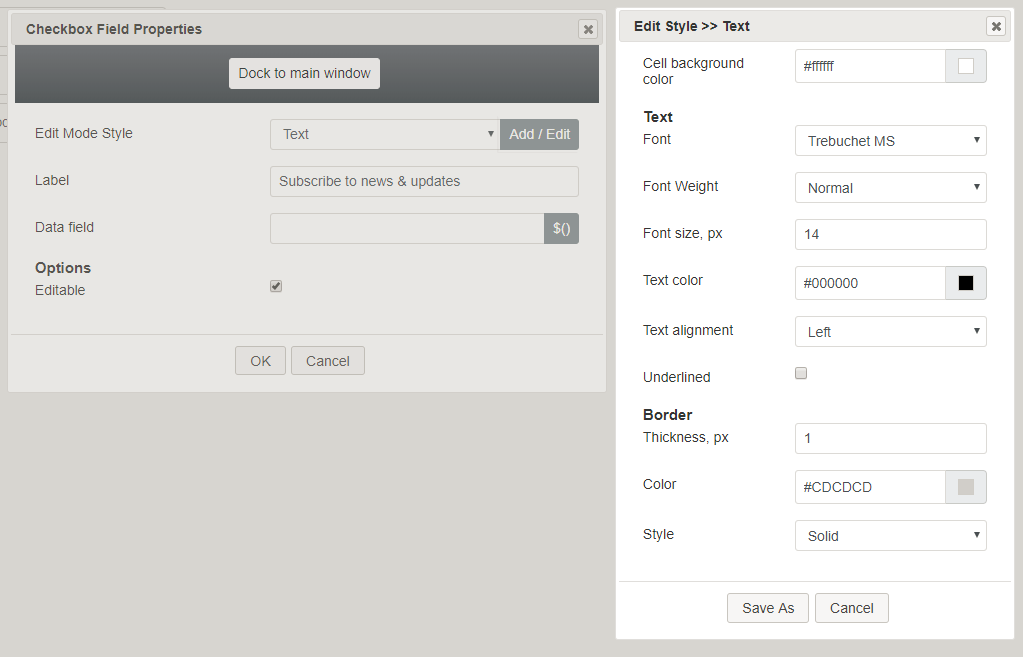The height and width of the screenshot is (657, 1023).
Task: Open the Font dropdown showing Trebuchet MS
Action: (x=891, y=141)
